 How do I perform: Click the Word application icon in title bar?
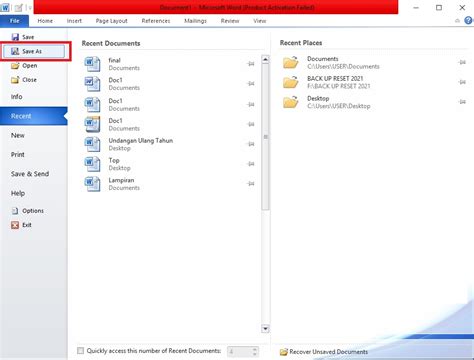[5, 7]
